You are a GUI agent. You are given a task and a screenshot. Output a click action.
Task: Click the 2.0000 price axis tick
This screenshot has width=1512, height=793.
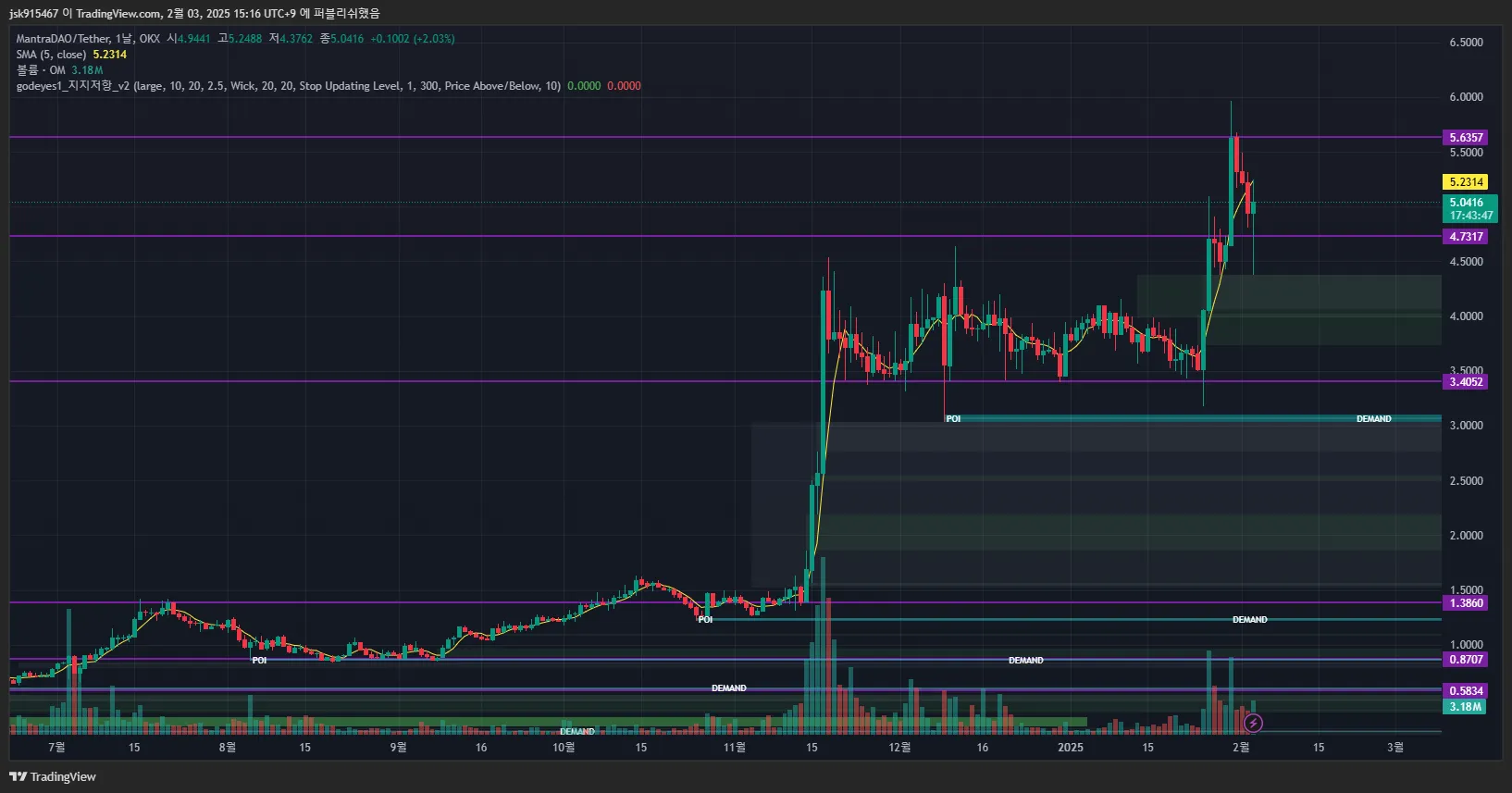pyautogui.click(x=1466, y=536)
